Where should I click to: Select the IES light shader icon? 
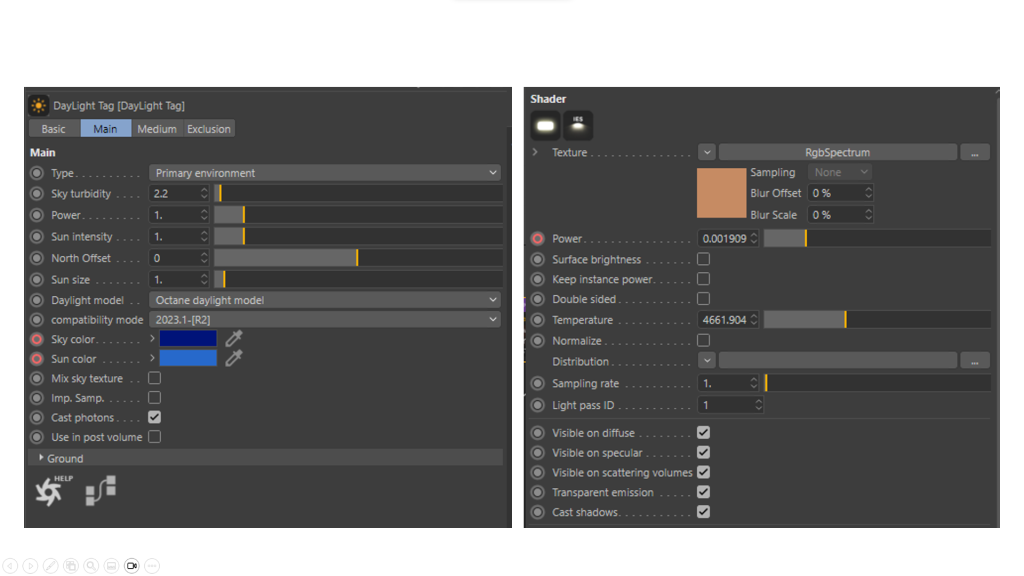(x=578, y=125)
